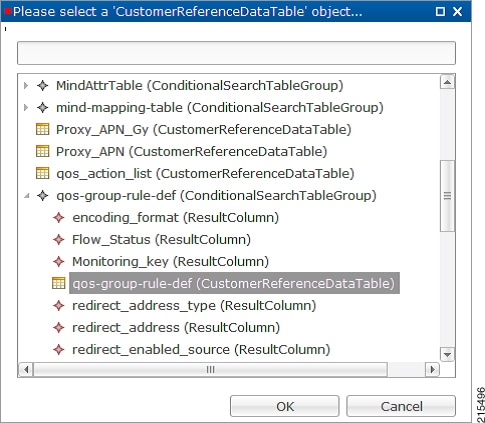Click the vertical scrollbar down arrow
This screenshot has height=423, width=485.
447,354
